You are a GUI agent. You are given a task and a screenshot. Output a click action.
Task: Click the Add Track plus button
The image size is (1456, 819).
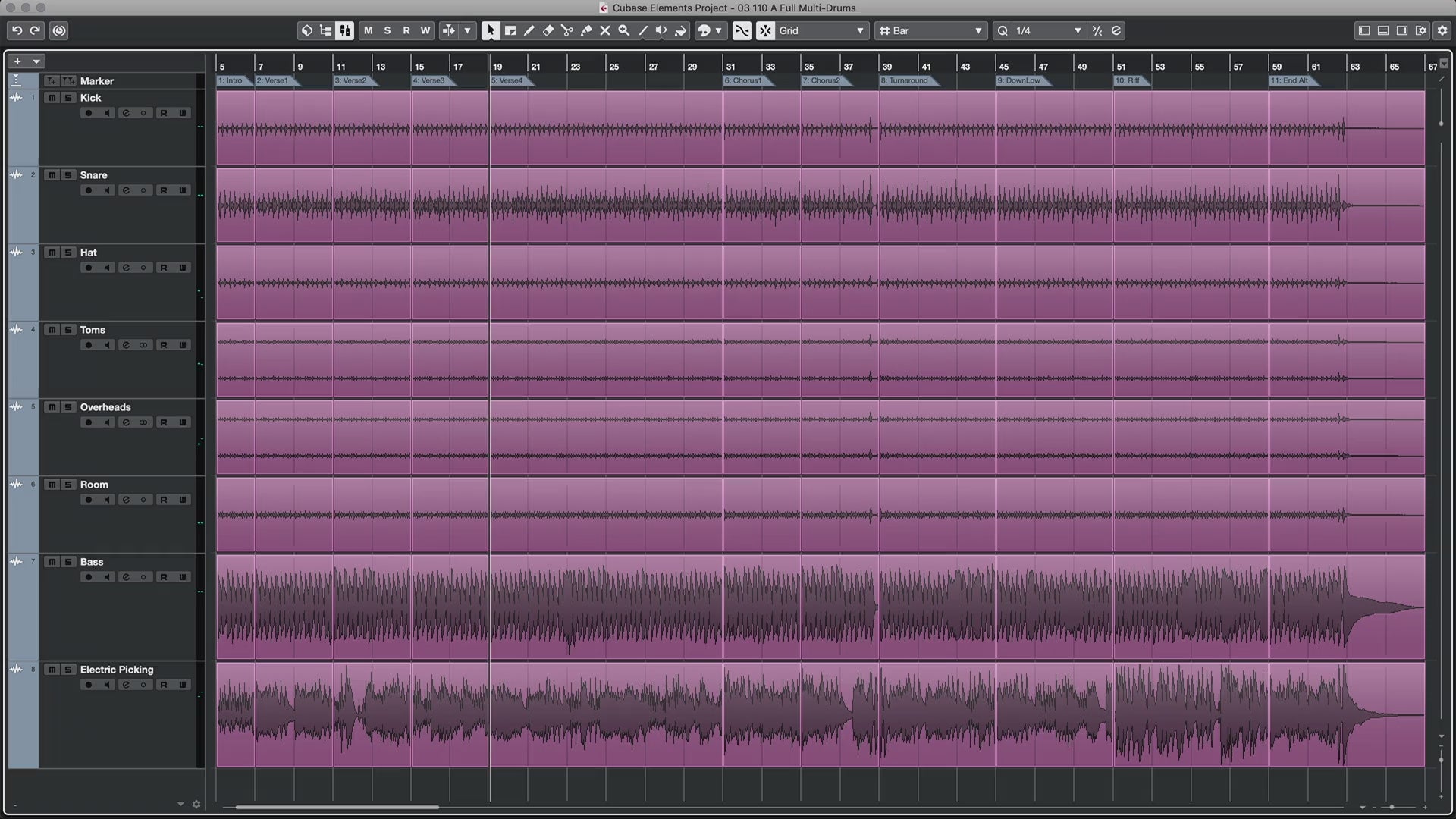[17, 61]
